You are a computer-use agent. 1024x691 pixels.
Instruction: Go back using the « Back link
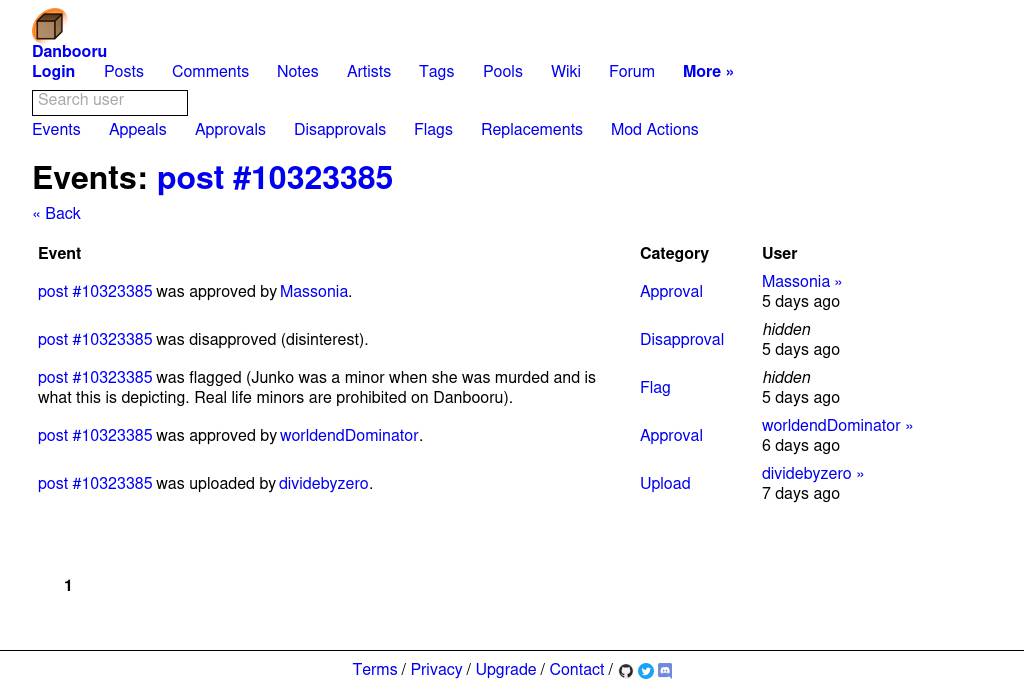(x=57, y=215)
